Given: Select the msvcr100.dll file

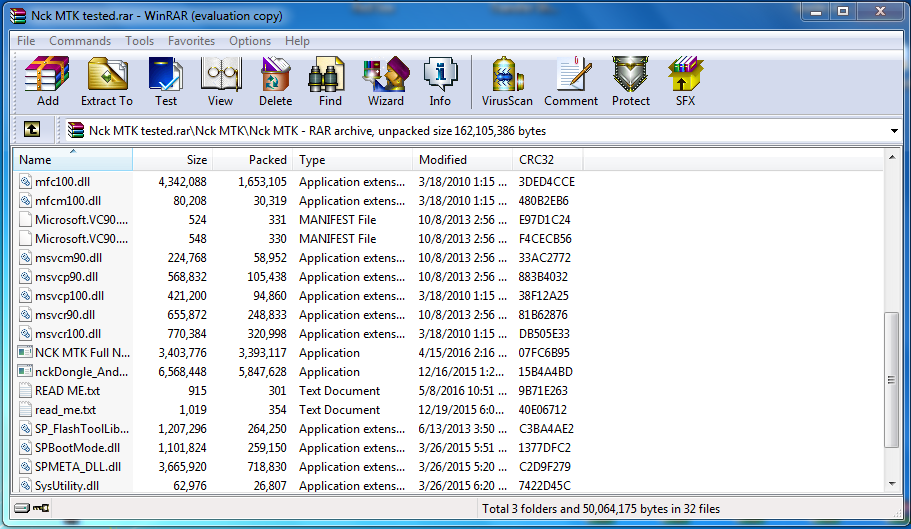Looking at the screenshot, I should [68, 334].
